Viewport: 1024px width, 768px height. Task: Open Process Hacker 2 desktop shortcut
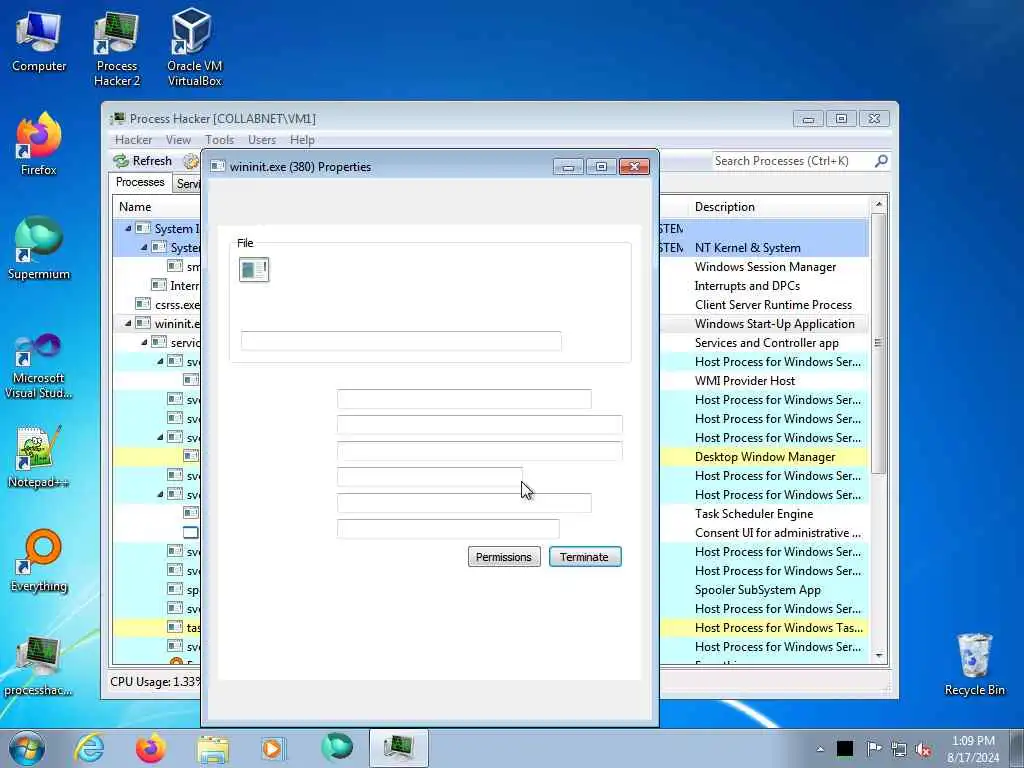pyautogui.click(x=116, y=50)
